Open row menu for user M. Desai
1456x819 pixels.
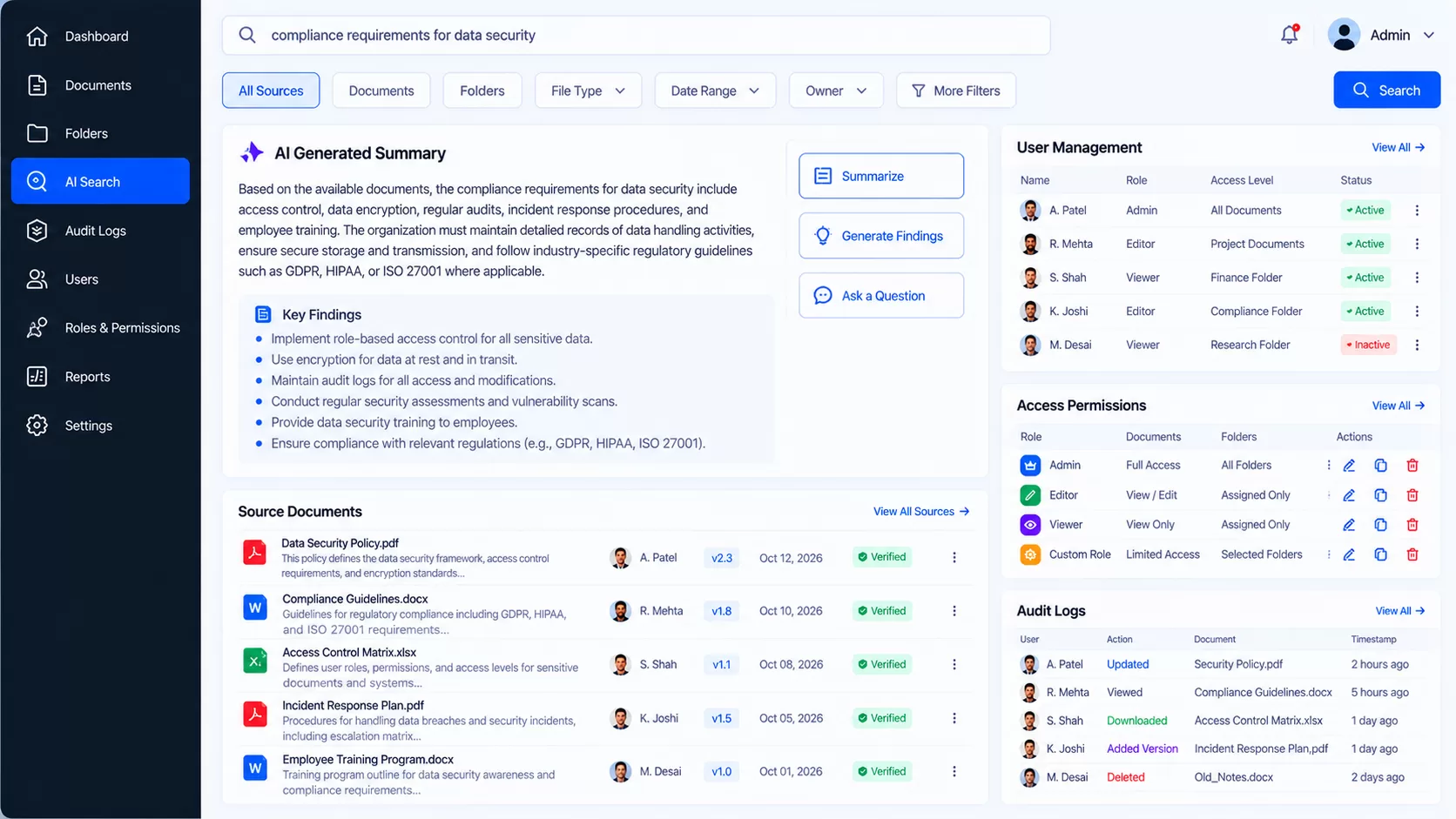coord(1417,345)
